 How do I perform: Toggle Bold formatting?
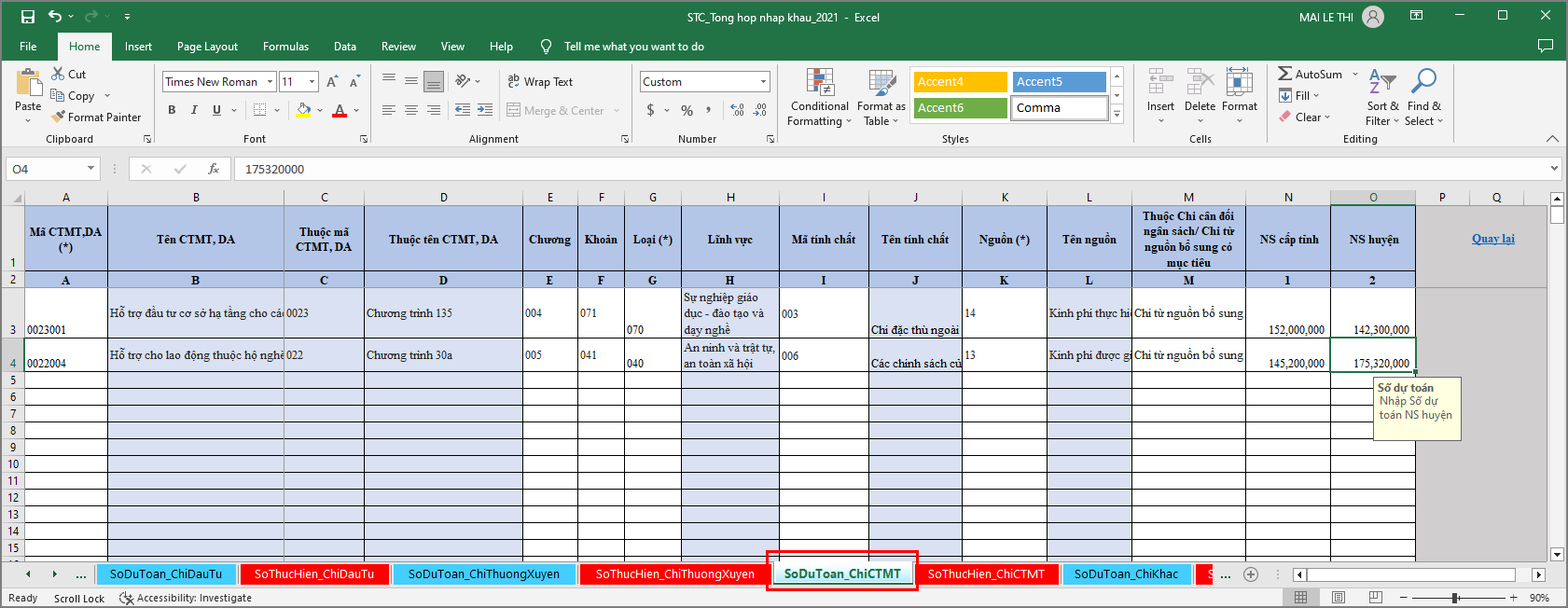point(172,110)
